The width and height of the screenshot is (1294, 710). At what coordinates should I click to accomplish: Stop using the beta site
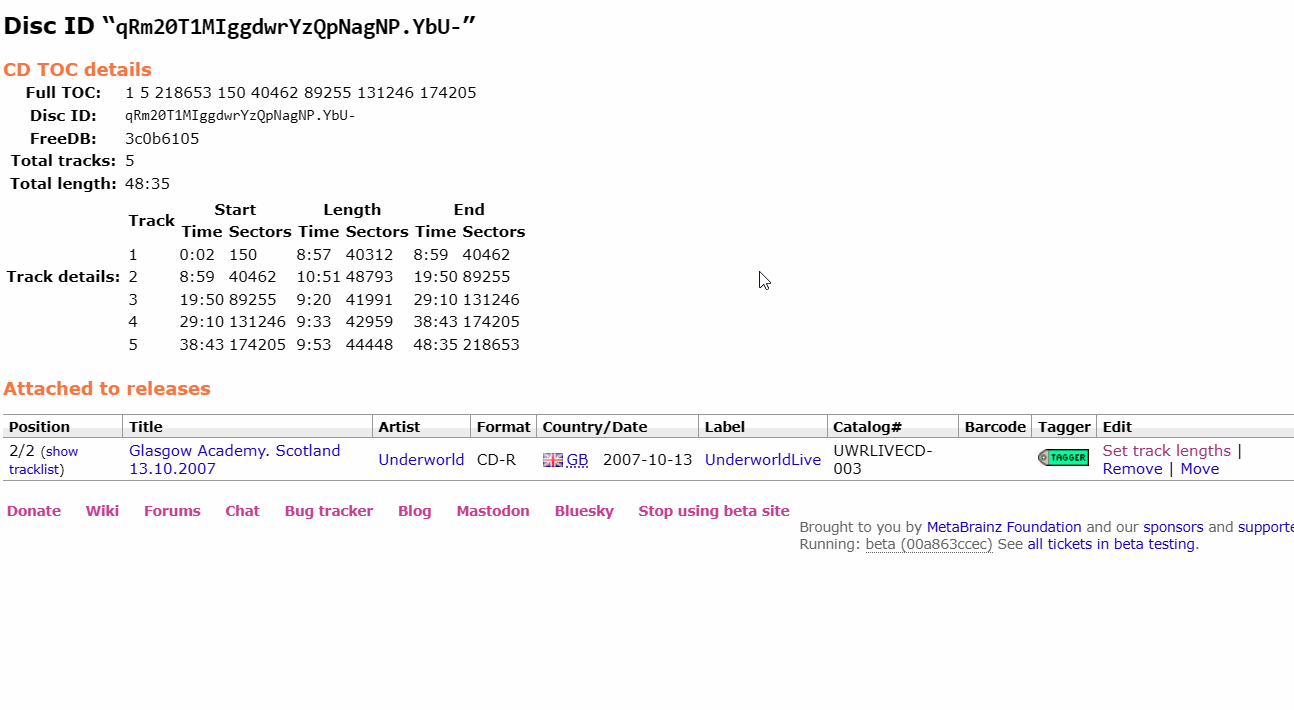click(x=713, y=510)
